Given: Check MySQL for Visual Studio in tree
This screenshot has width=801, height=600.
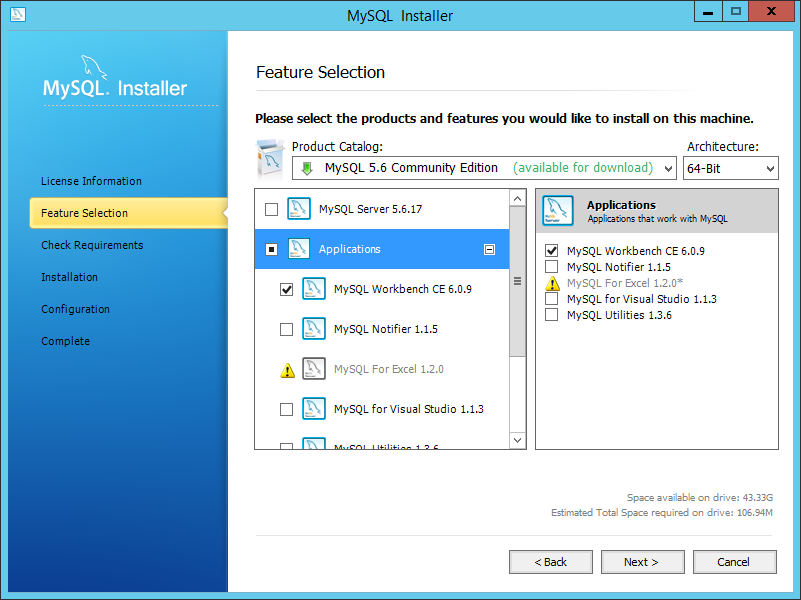Looking at the screenshot, I should click(x=287, y=410).
